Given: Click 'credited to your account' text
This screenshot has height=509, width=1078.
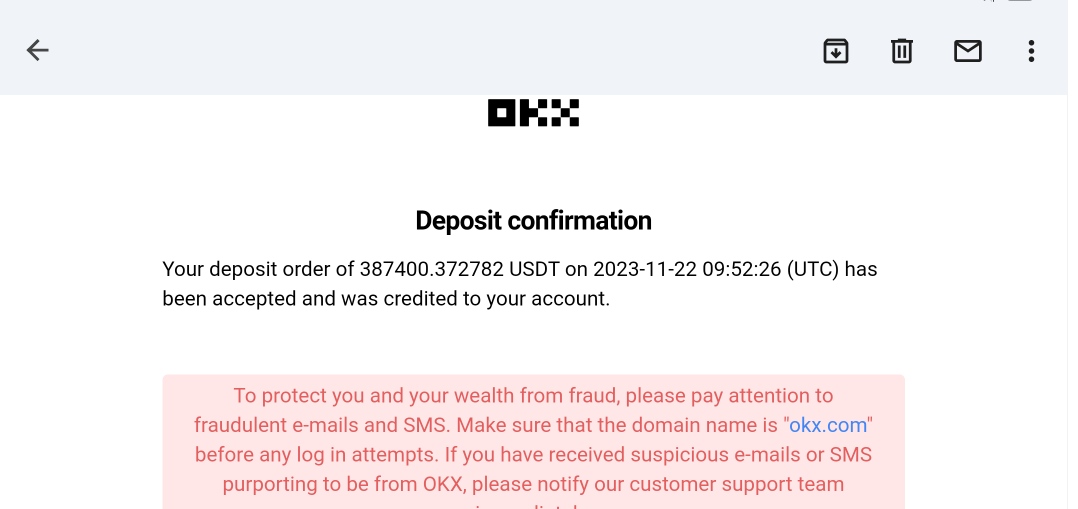Looking at the screenshot, I should pos(496,299).
